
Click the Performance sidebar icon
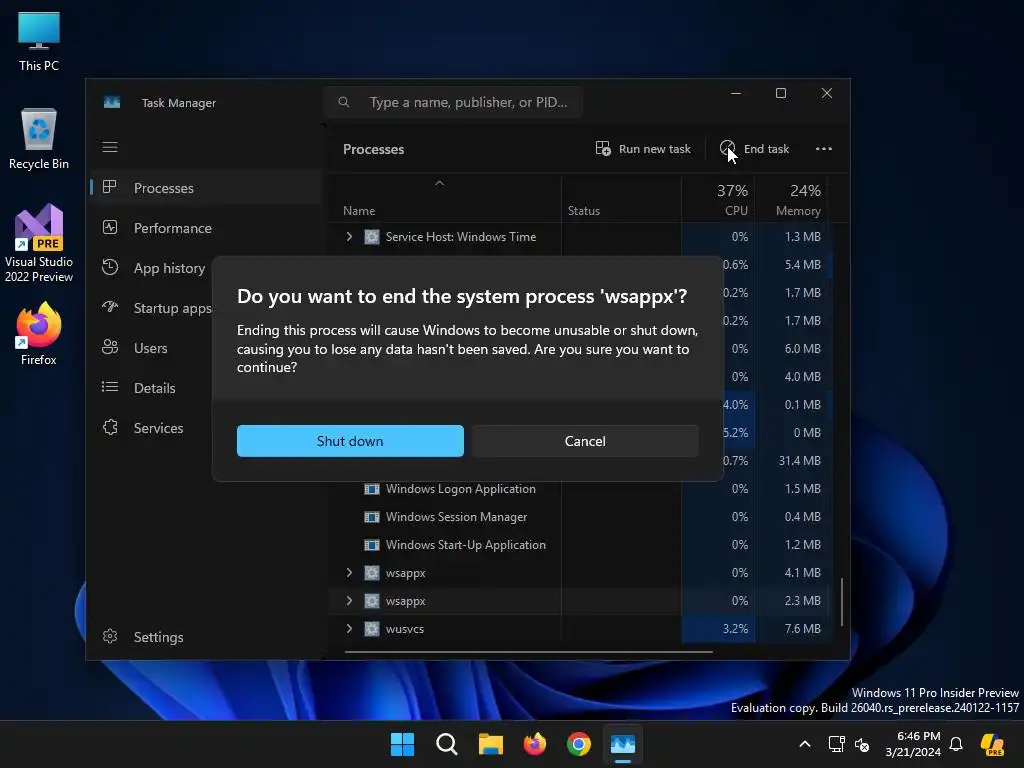[x=110, y=227]
